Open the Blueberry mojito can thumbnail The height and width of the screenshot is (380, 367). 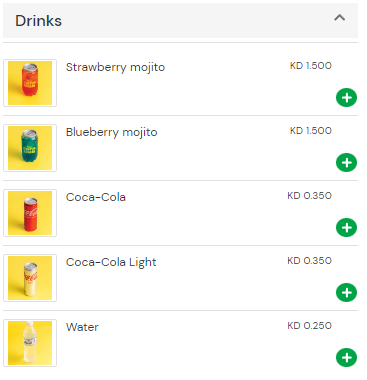click(x=30, y=148)
